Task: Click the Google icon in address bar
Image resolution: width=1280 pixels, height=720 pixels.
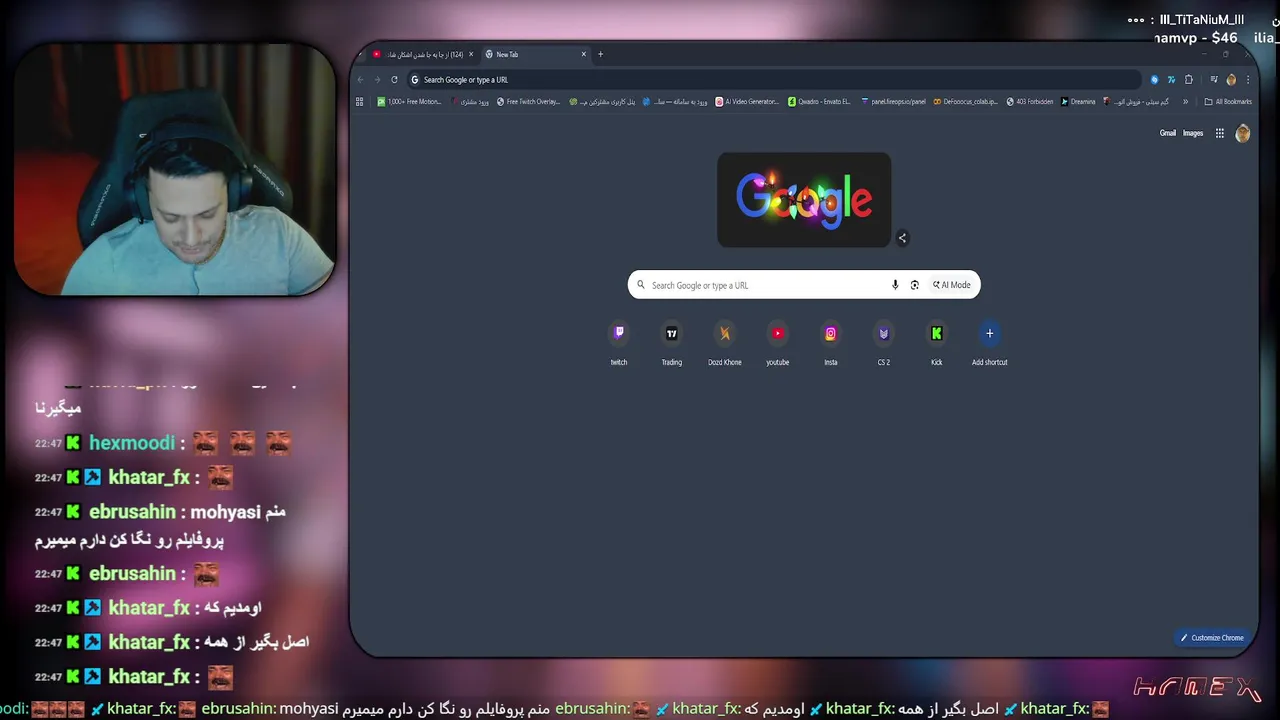Action: coord(415,80)
